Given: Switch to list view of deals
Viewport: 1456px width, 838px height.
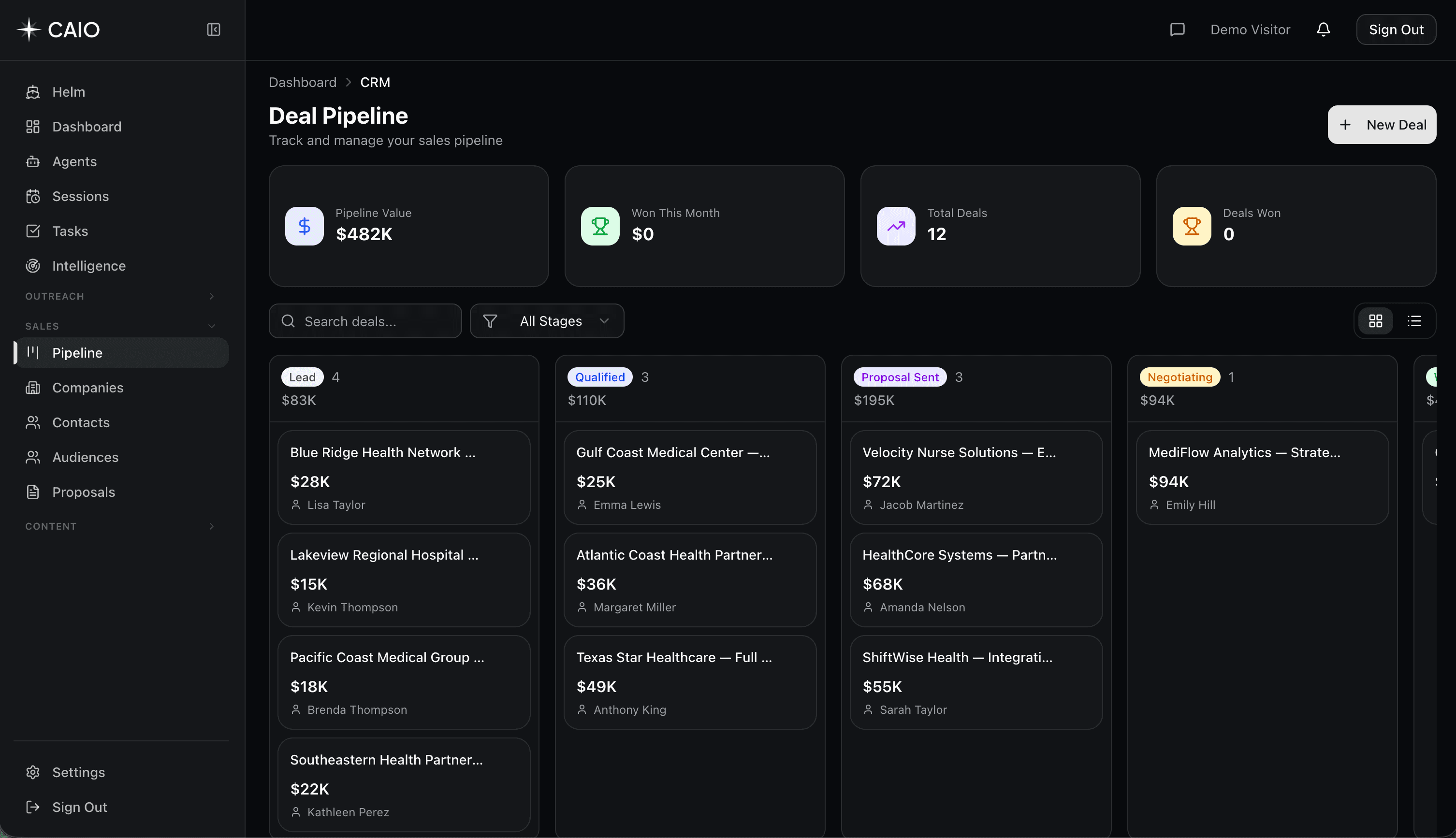Looking at the screenshot, I should pos(1414,320).
